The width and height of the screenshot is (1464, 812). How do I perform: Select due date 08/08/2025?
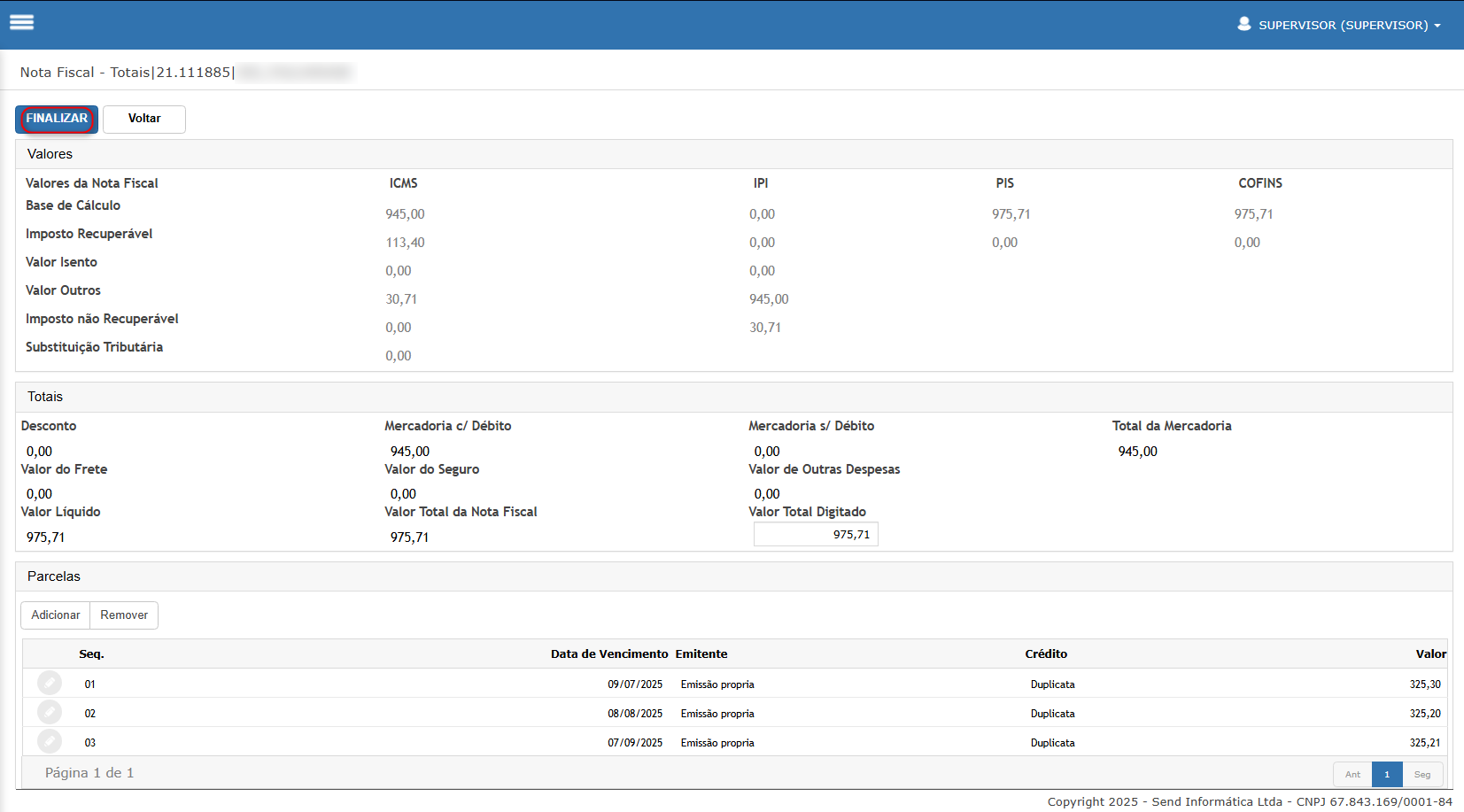tap(635, 714)
